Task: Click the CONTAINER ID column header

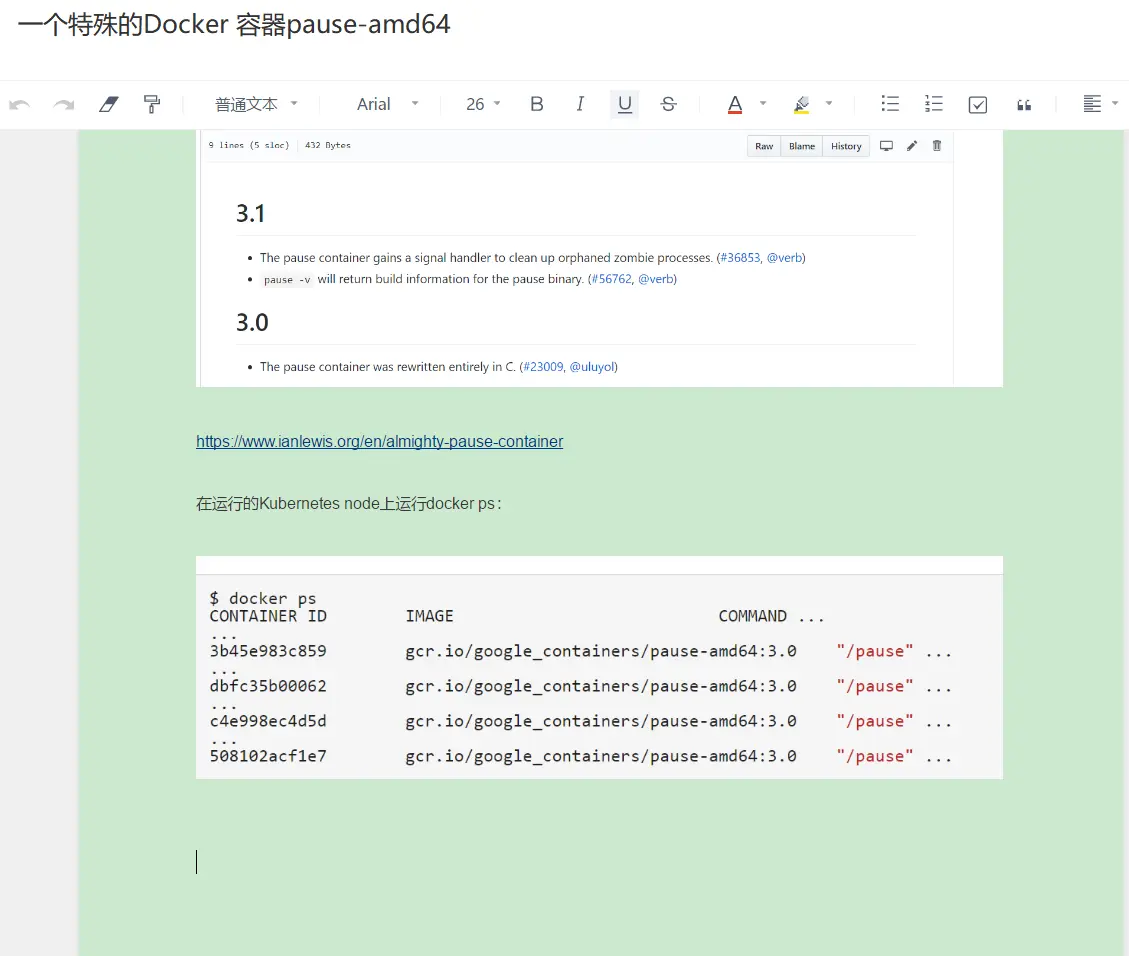Action: point(268,616)
